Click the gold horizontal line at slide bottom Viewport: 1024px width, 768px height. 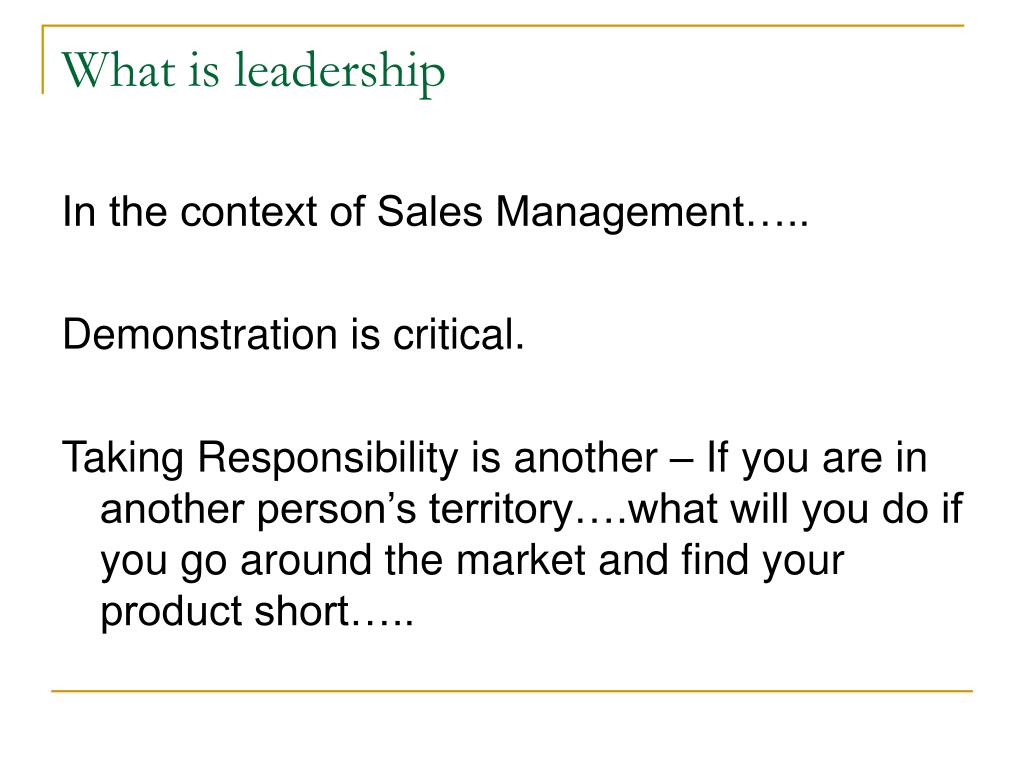click(x=512, y=690)
